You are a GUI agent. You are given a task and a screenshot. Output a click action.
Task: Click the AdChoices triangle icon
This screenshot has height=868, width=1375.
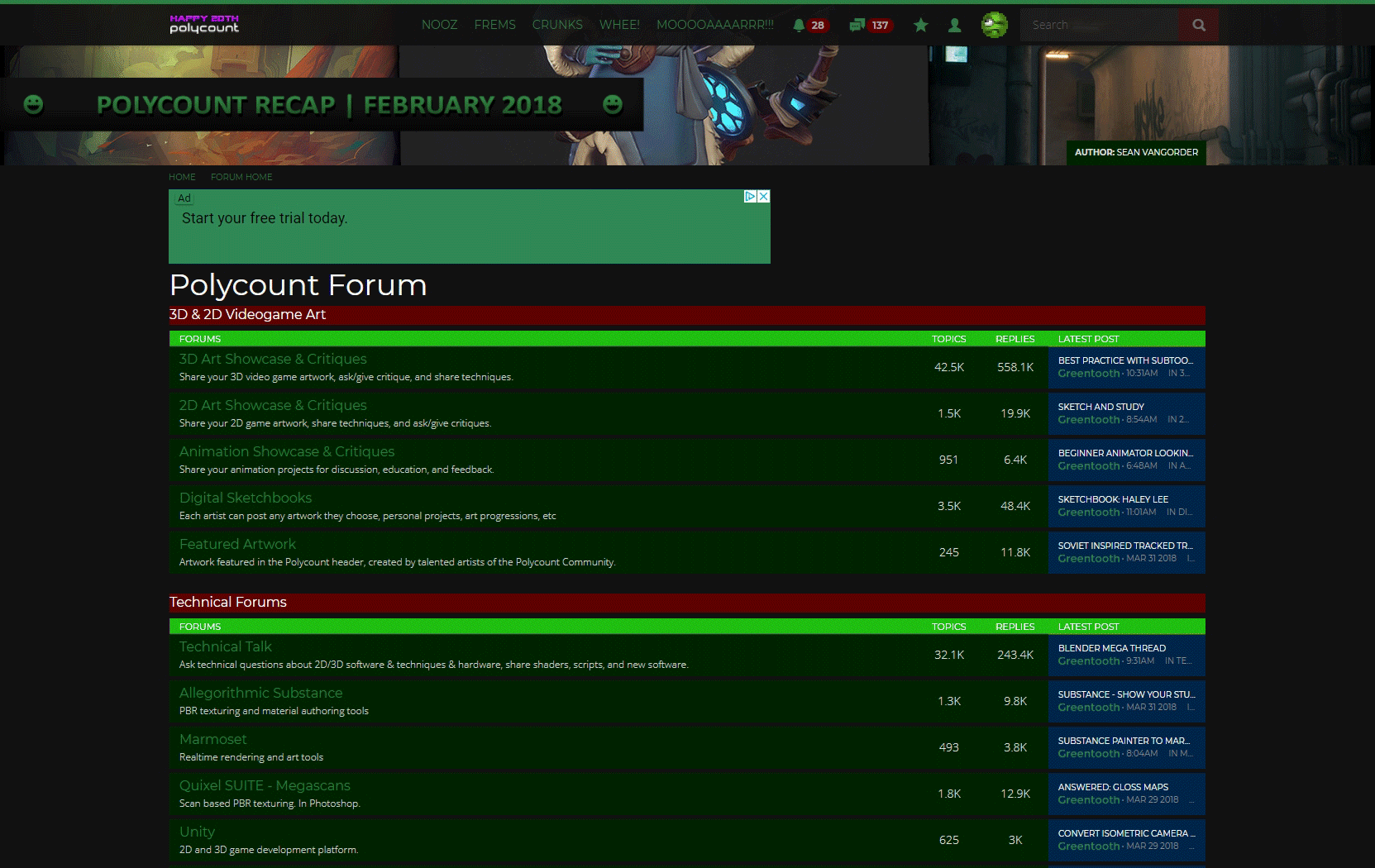[x=750, y=197]
